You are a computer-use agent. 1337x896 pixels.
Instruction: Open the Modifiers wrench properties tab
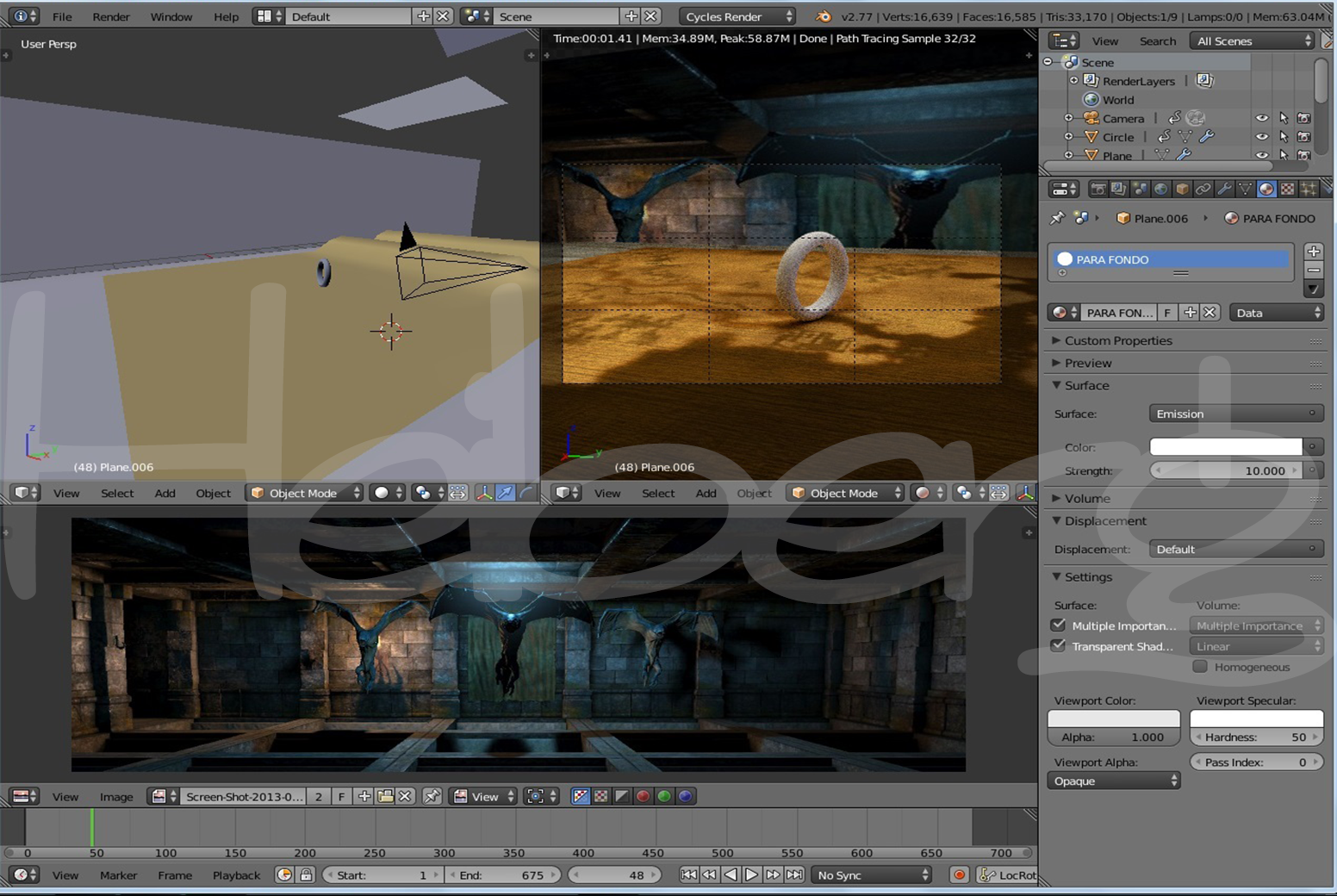pos(1224,190)
